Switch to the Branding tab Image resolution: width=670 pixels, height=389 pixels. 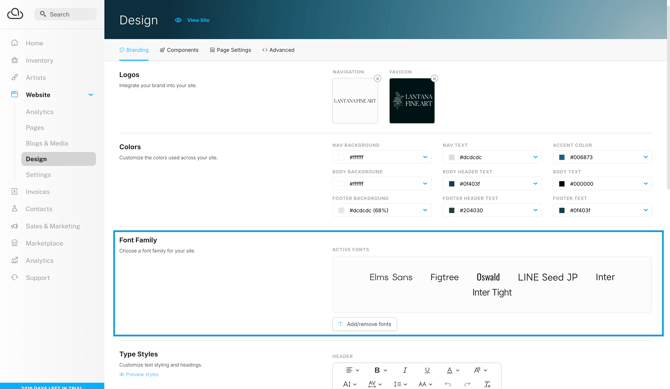point(134,50)
